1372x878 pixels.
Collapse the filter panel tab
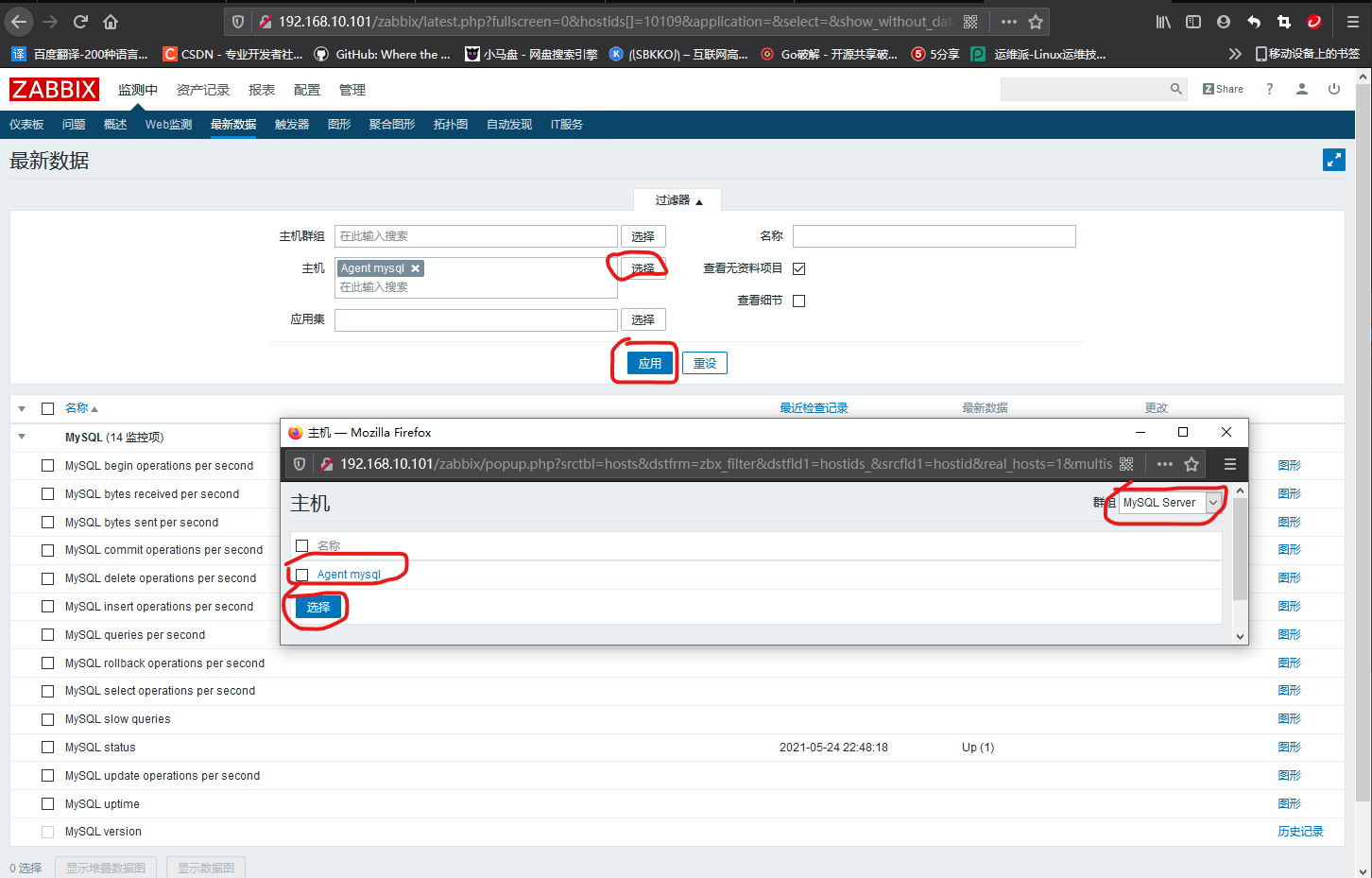pos(677,200)
